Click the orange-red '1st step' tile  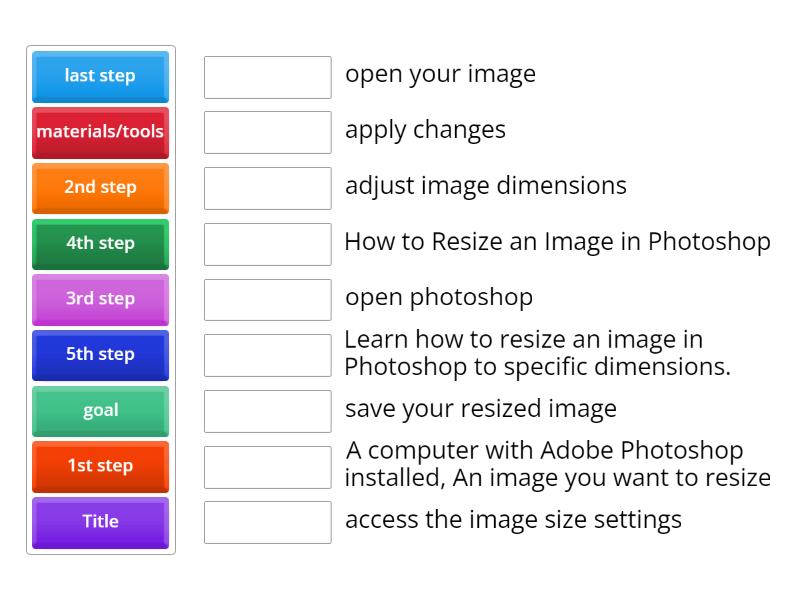tap(100, 466)
